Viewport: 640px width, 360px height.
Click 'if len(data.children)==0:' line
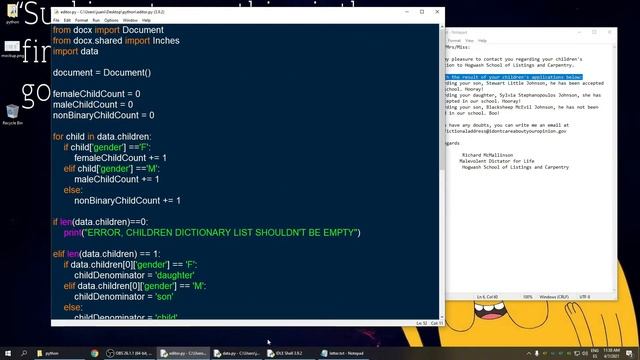pyautogui.click(x=100, y=222)
